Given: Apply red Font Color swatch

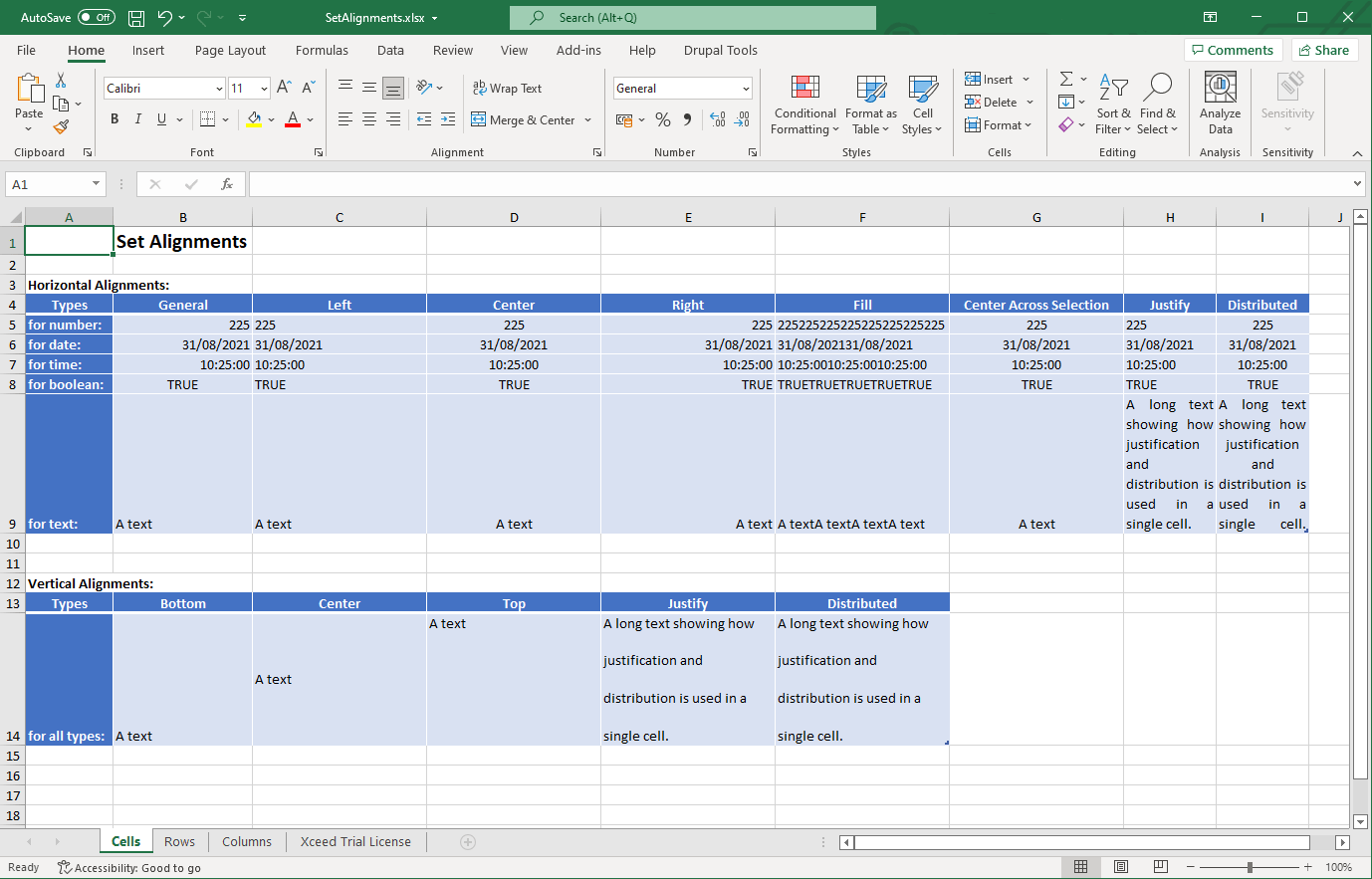Looking at the screenshot, I should (293, 119).
